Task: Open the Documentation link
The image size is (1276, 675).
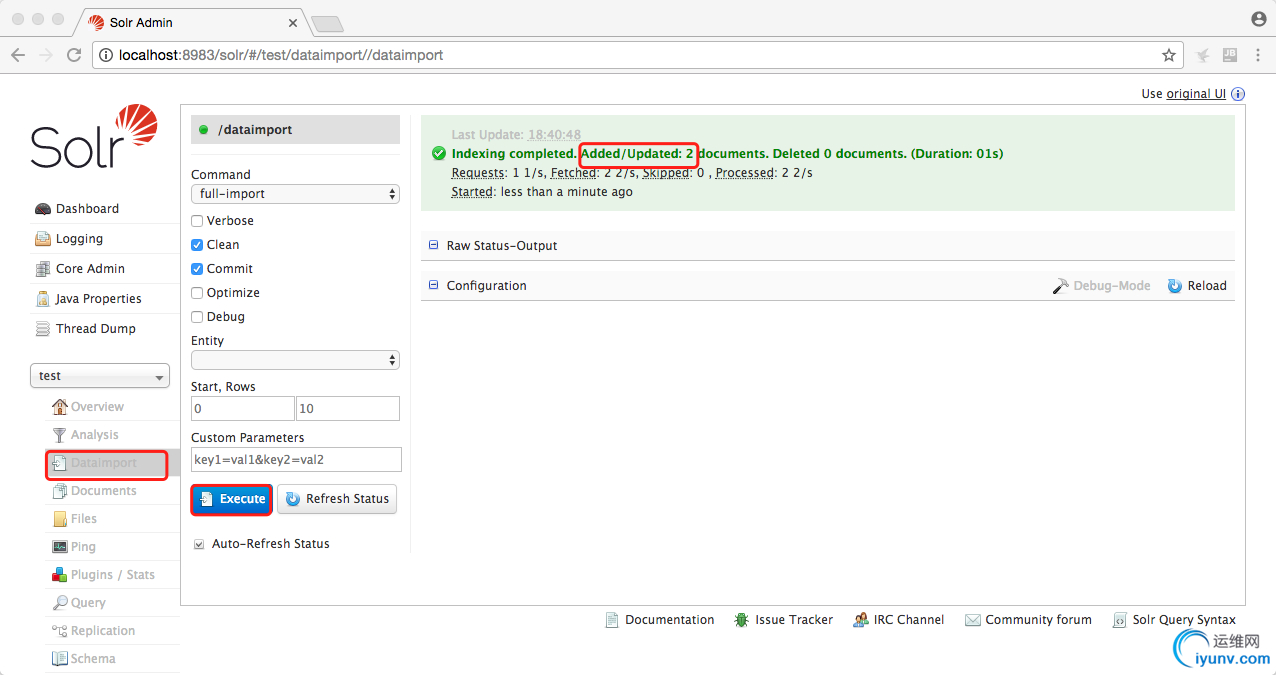Action: 660,620
